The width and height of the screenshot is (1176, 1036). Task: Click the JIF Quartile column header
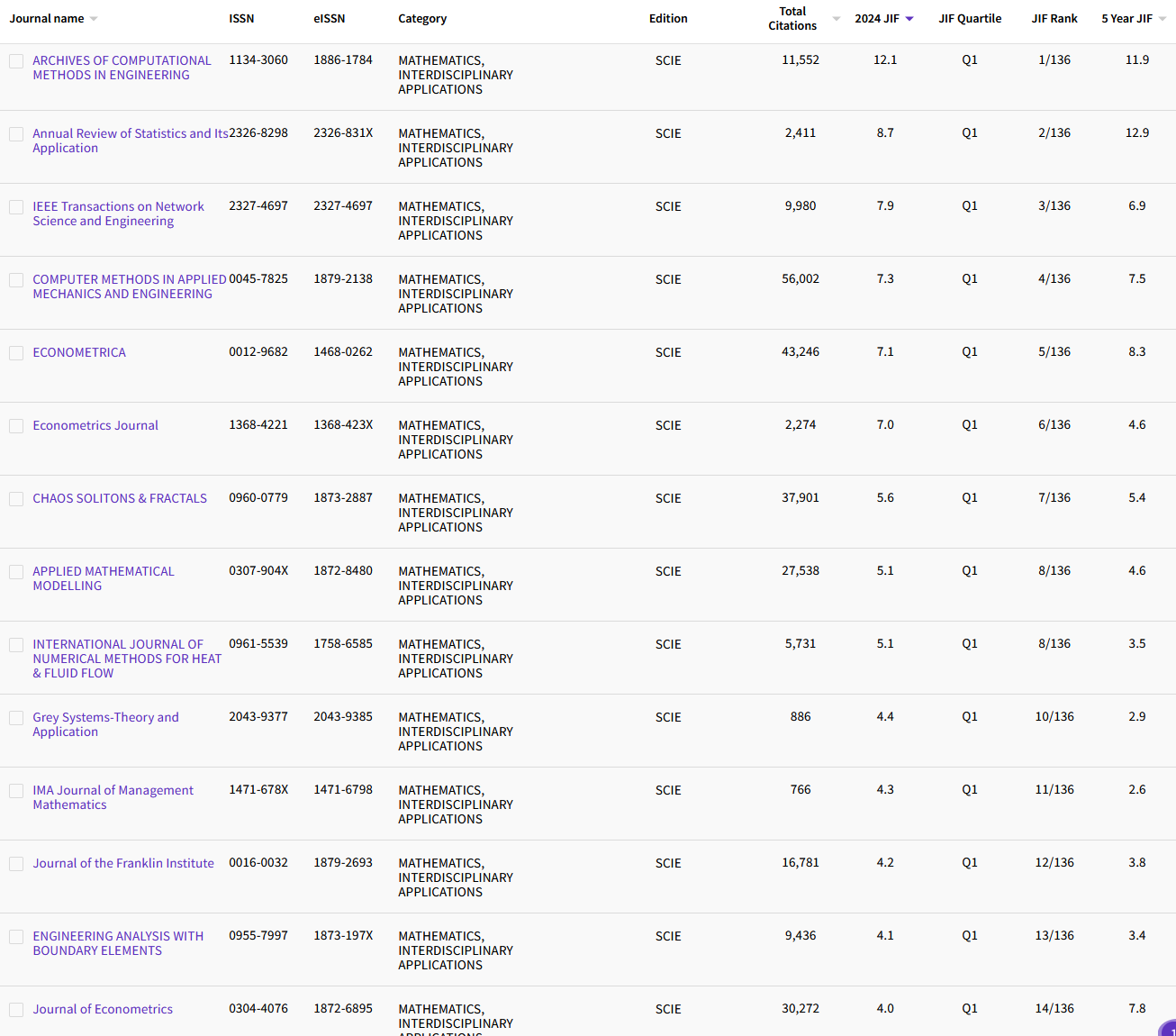970,18
